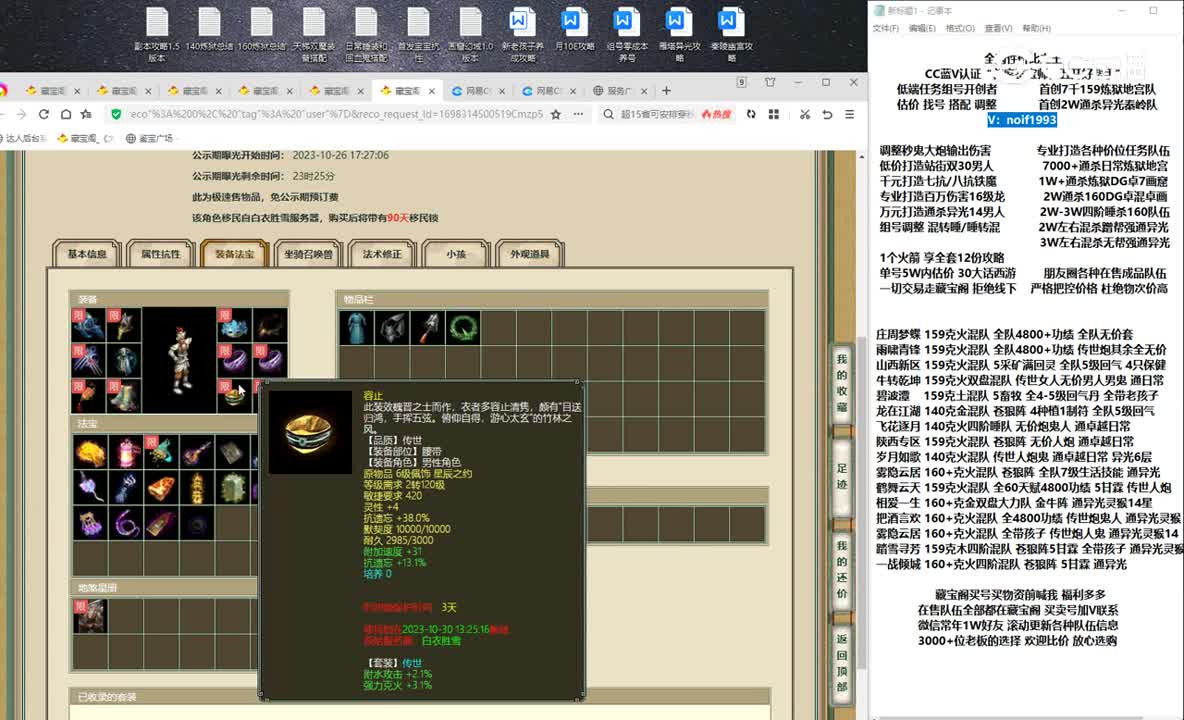
Task: Select the dark helmet in 物品栏
Action: 392,328
